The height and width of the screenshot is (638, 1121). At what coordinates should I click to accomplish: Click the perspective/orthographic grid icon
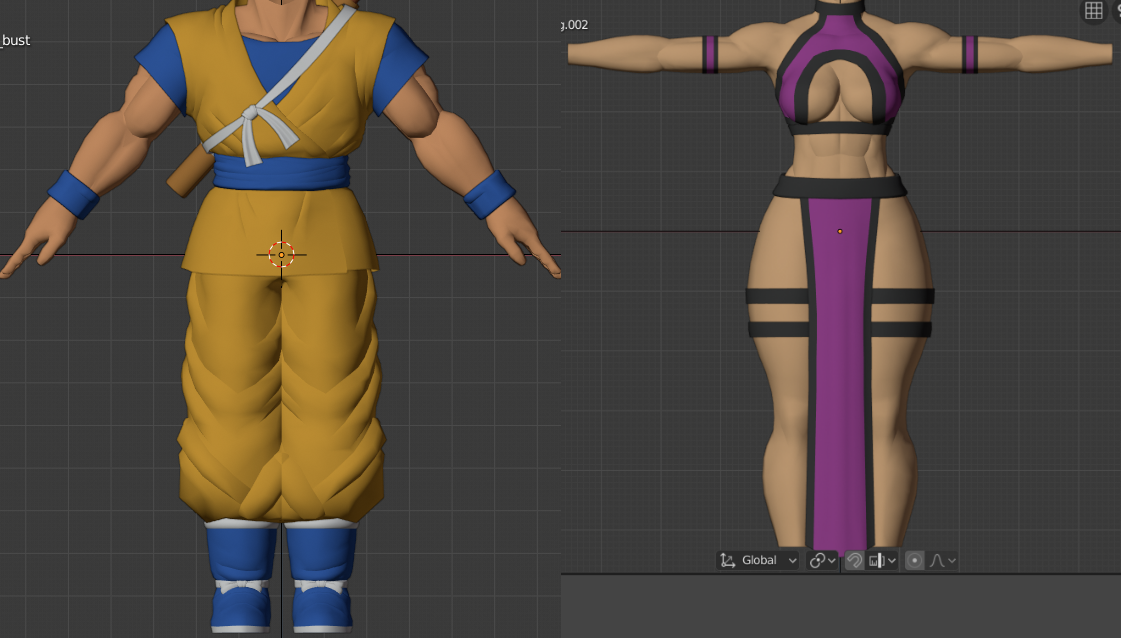tap(1093, 10)
